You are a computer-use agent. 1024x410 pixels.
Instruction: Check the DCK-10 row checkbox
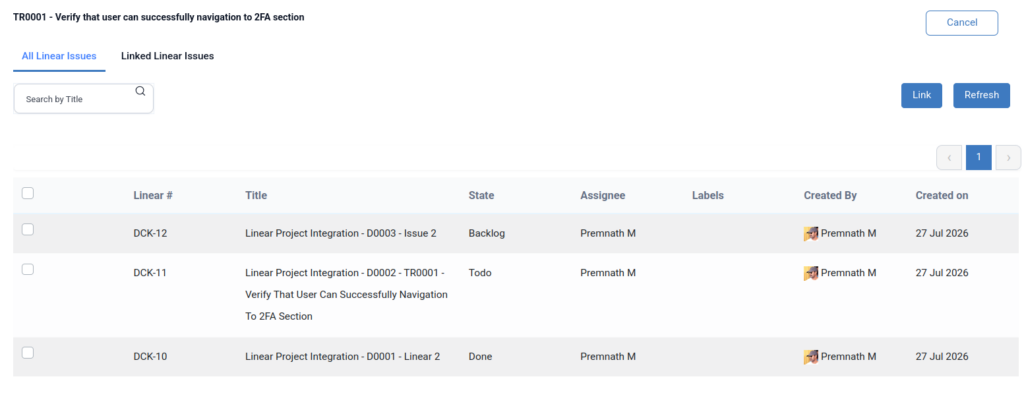(x=28, y=353)
